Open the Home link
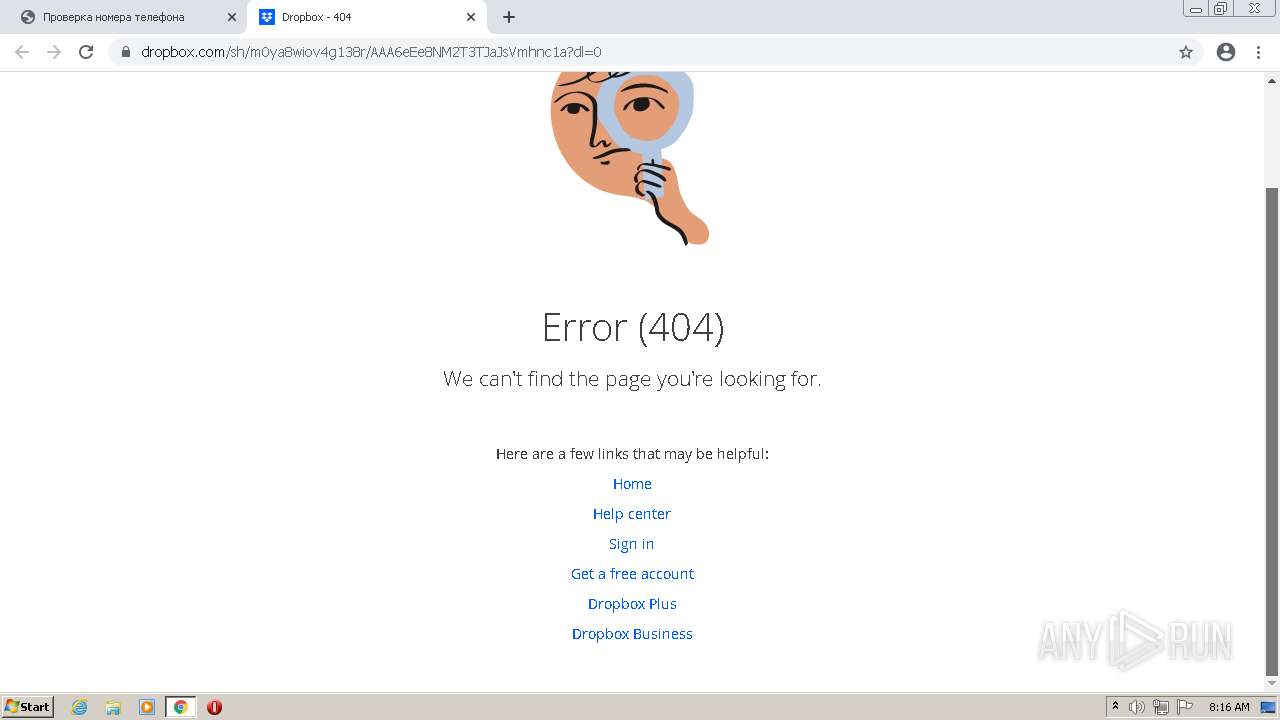Viewport: 1280px width, 720px height. point(632,484)
